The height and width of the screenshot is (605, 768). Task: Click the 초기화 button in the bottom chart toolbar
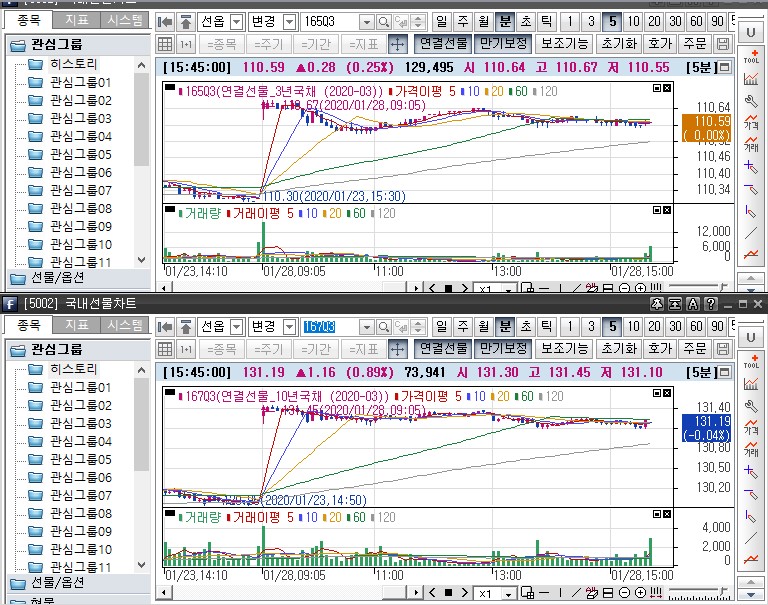(x=618, y=348)
